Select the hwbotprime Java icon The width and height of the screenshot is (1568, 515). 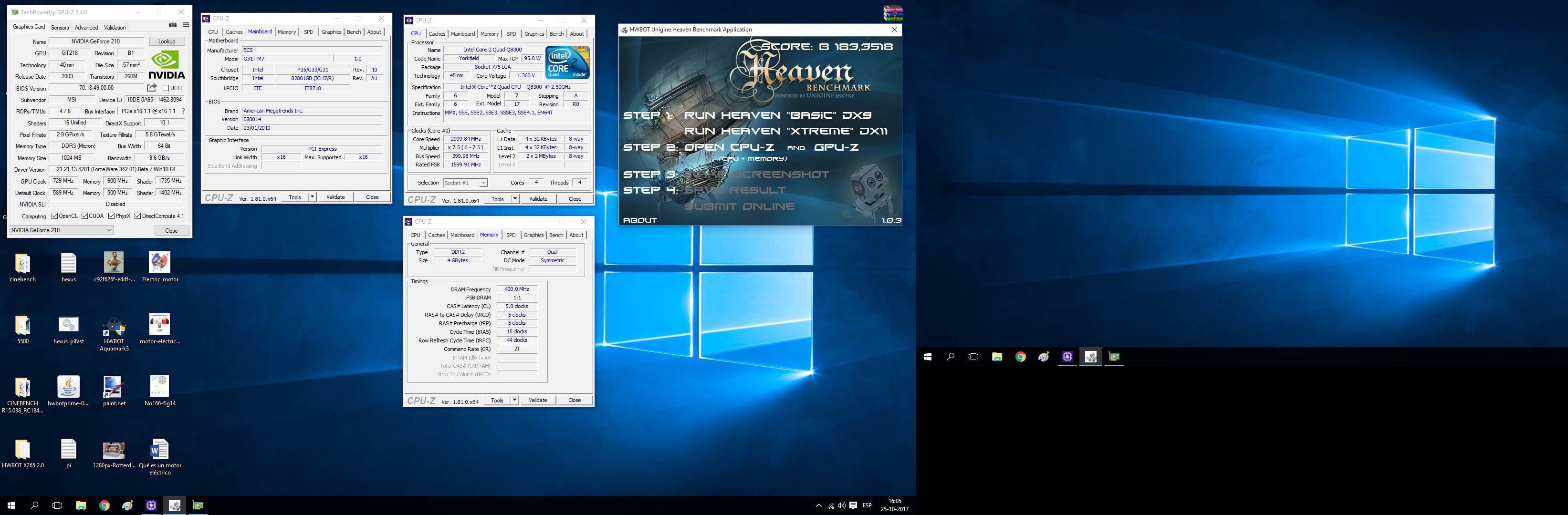click(x=69, y=387)
